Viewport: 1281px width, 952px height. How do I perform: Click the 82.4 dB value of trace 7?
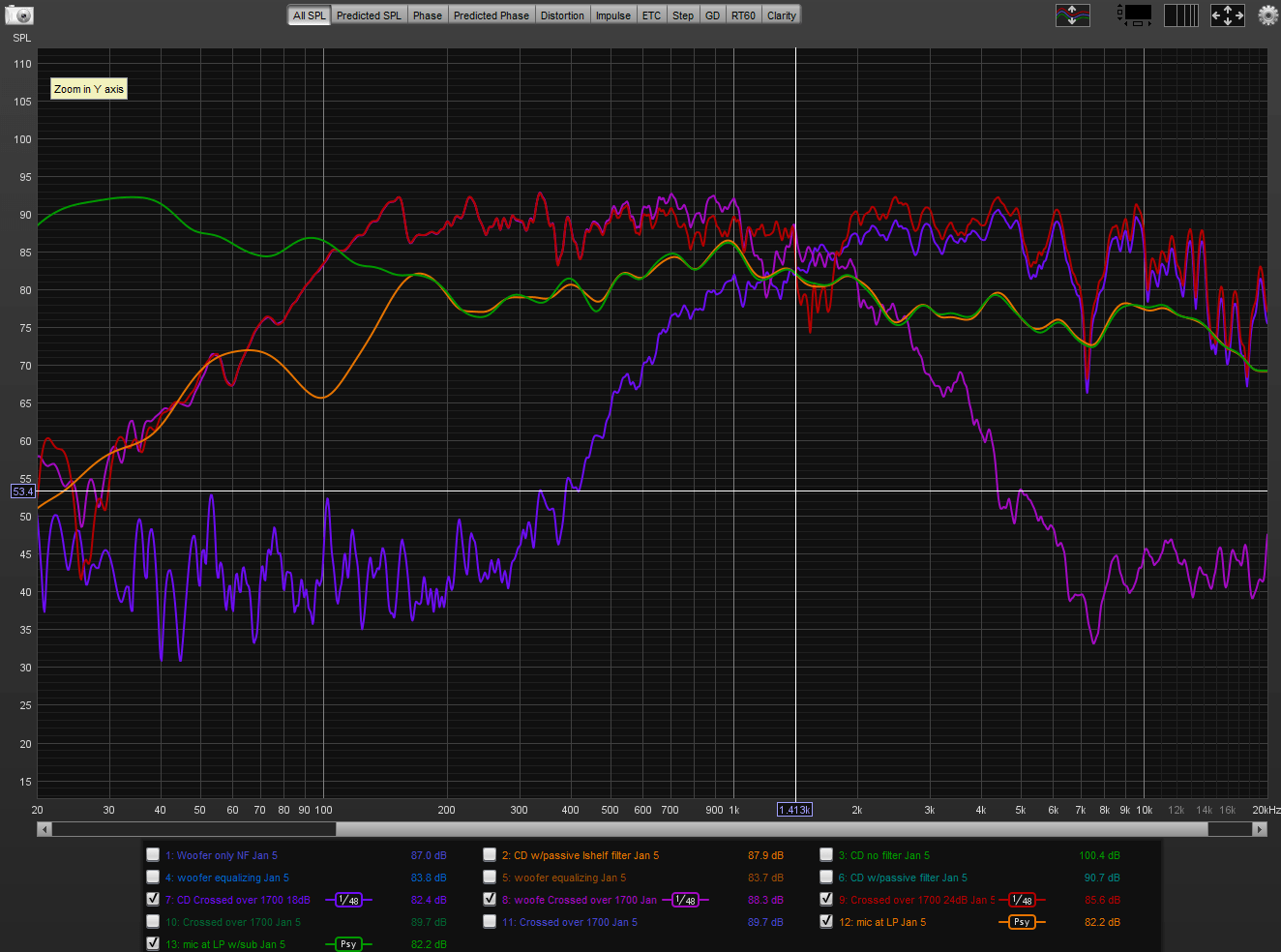[x=429, y=900]
